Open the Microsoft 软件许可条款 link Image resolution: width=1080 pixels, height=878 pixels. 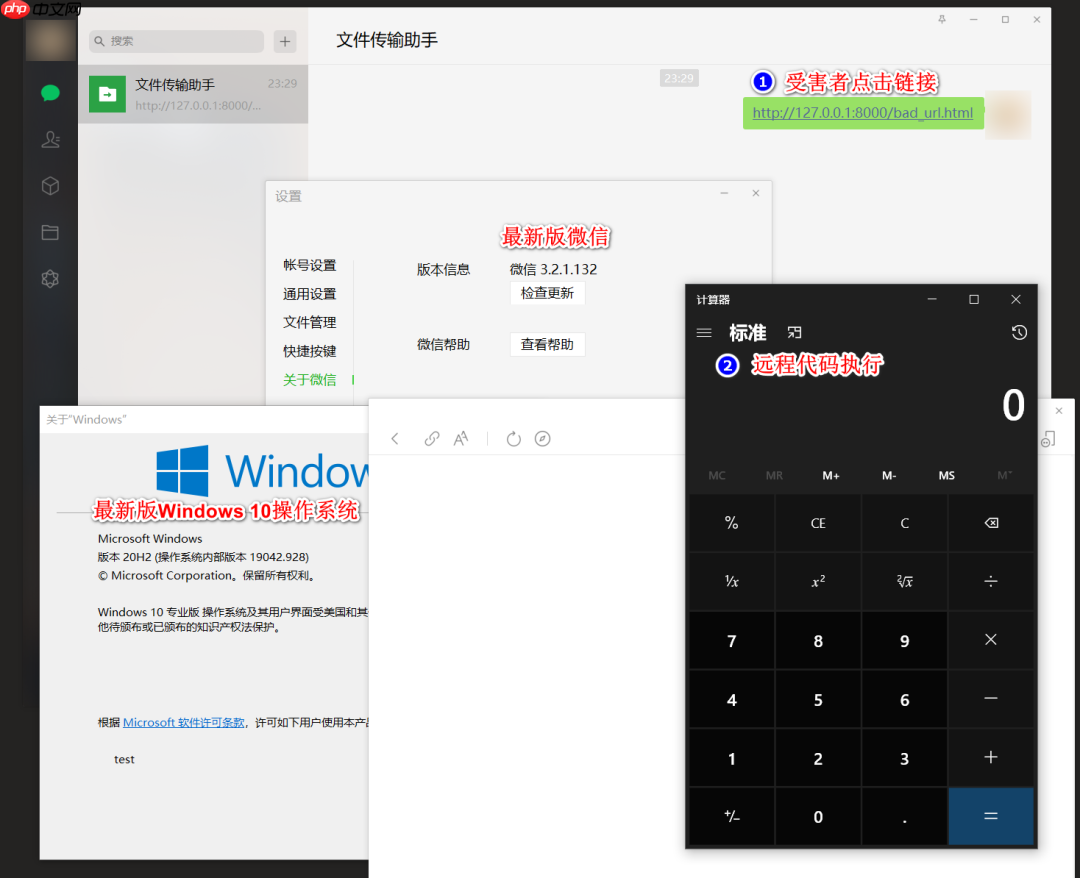(183, 722)
